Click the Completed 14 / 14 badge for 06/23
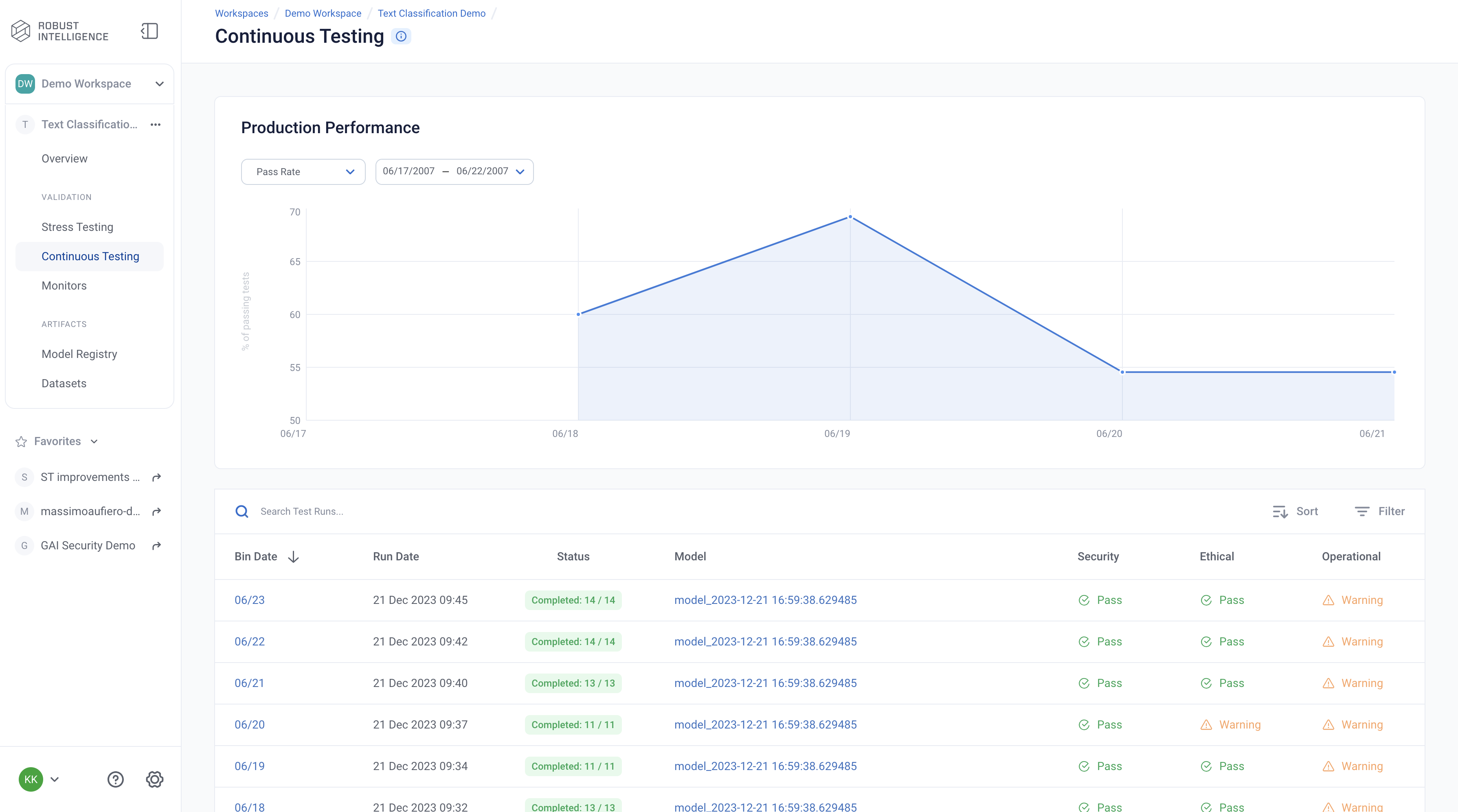 pos(573,600)
